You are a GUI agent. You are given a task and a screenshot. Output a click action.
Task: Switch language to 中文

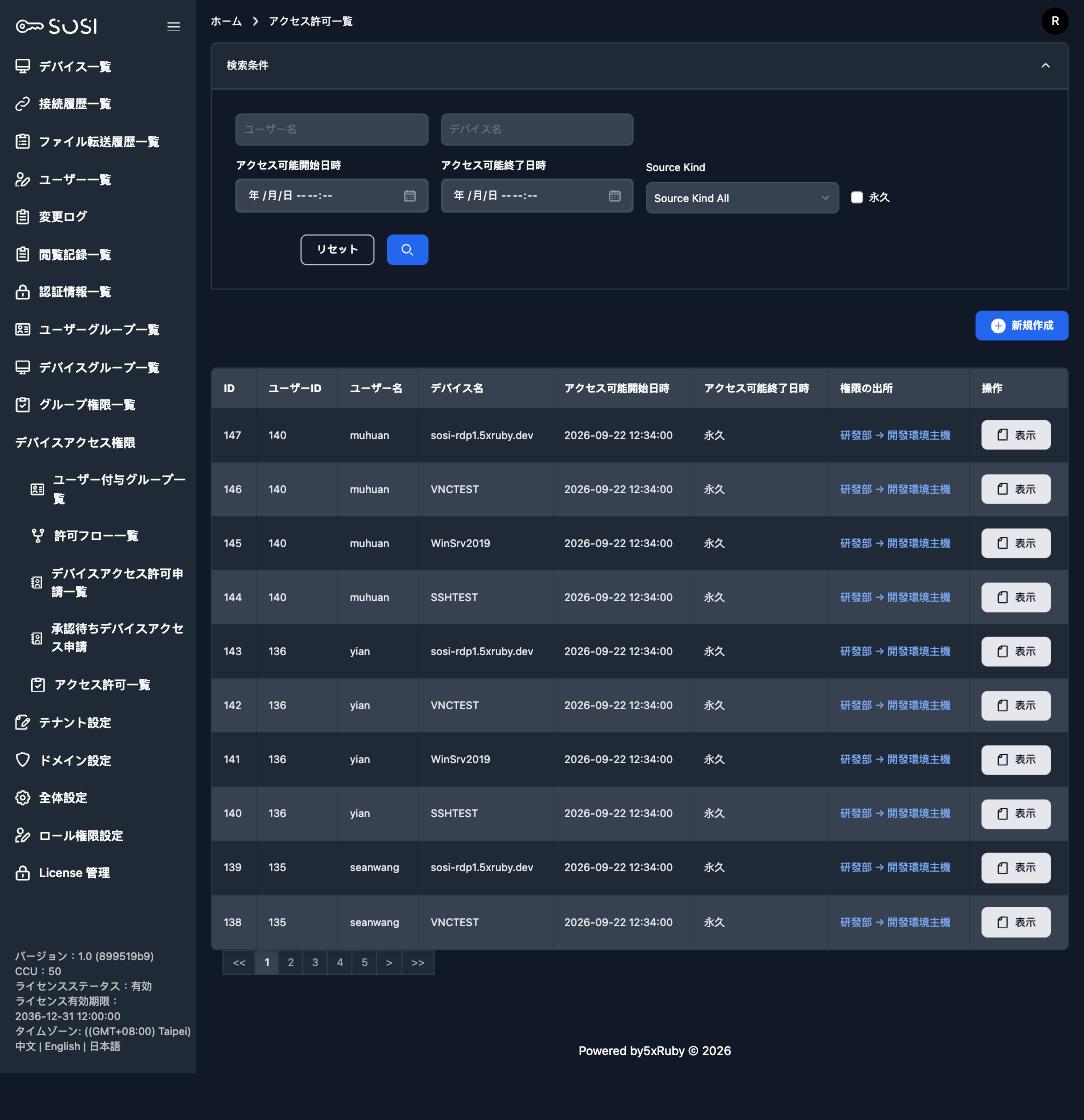[25, 1046]
